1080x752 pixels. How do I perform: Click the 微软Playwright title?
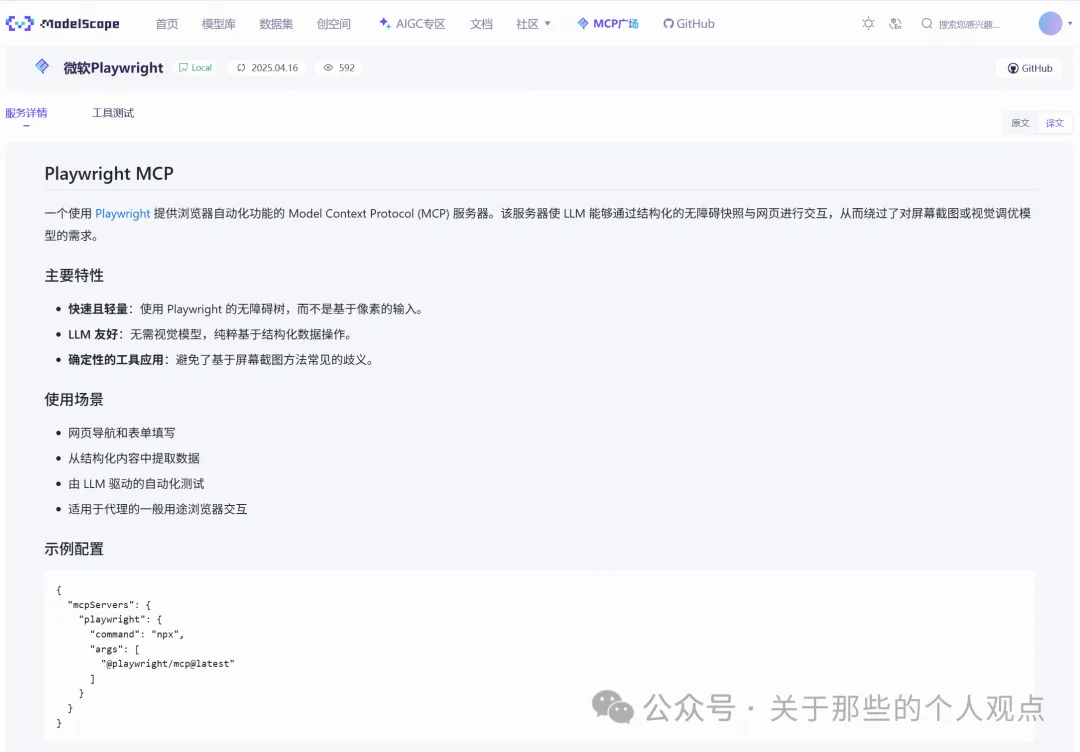114,67
